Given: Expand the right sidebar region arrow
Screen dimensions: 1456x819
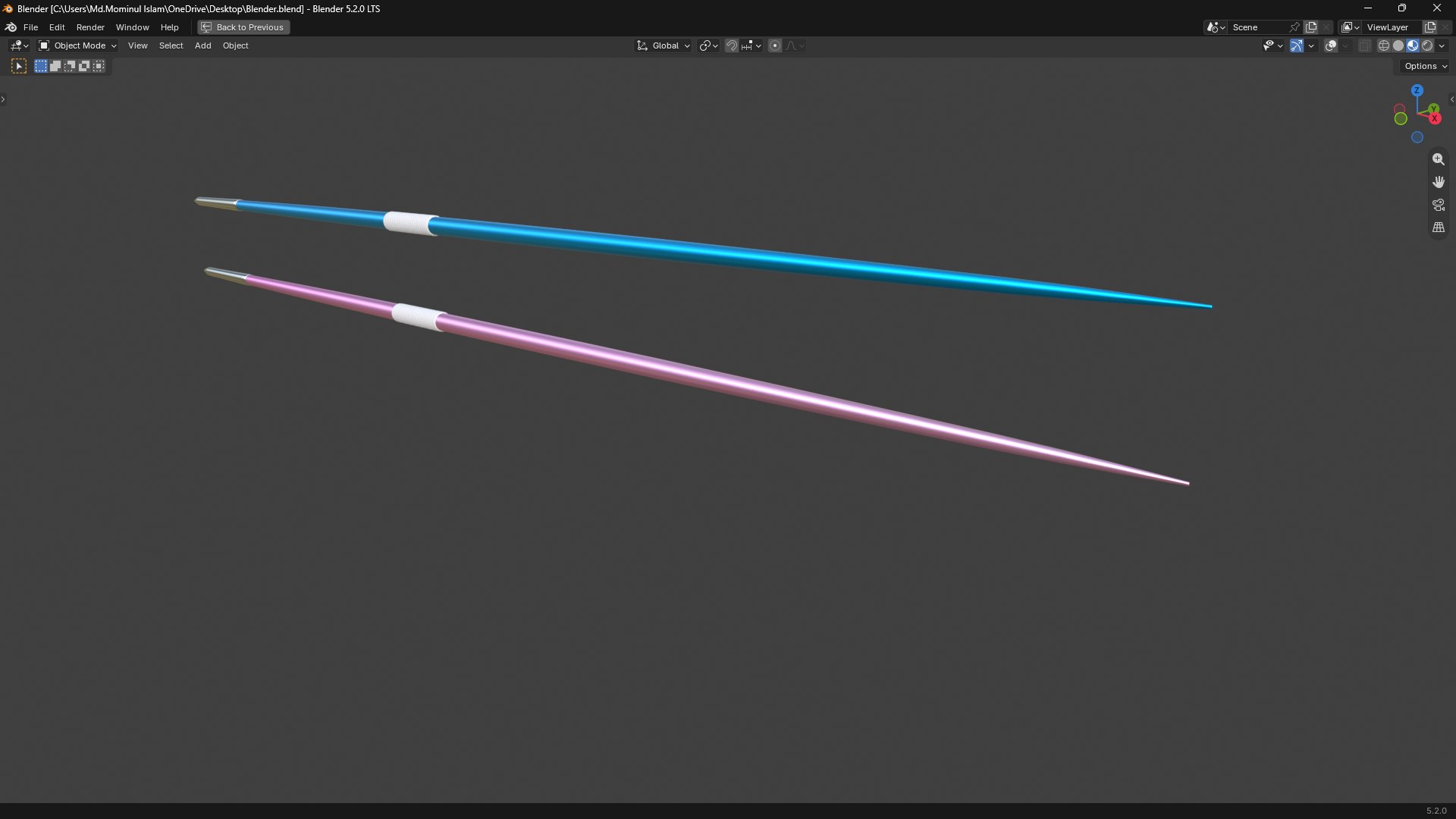Looking at the screenshot, I should [1452, 99].
